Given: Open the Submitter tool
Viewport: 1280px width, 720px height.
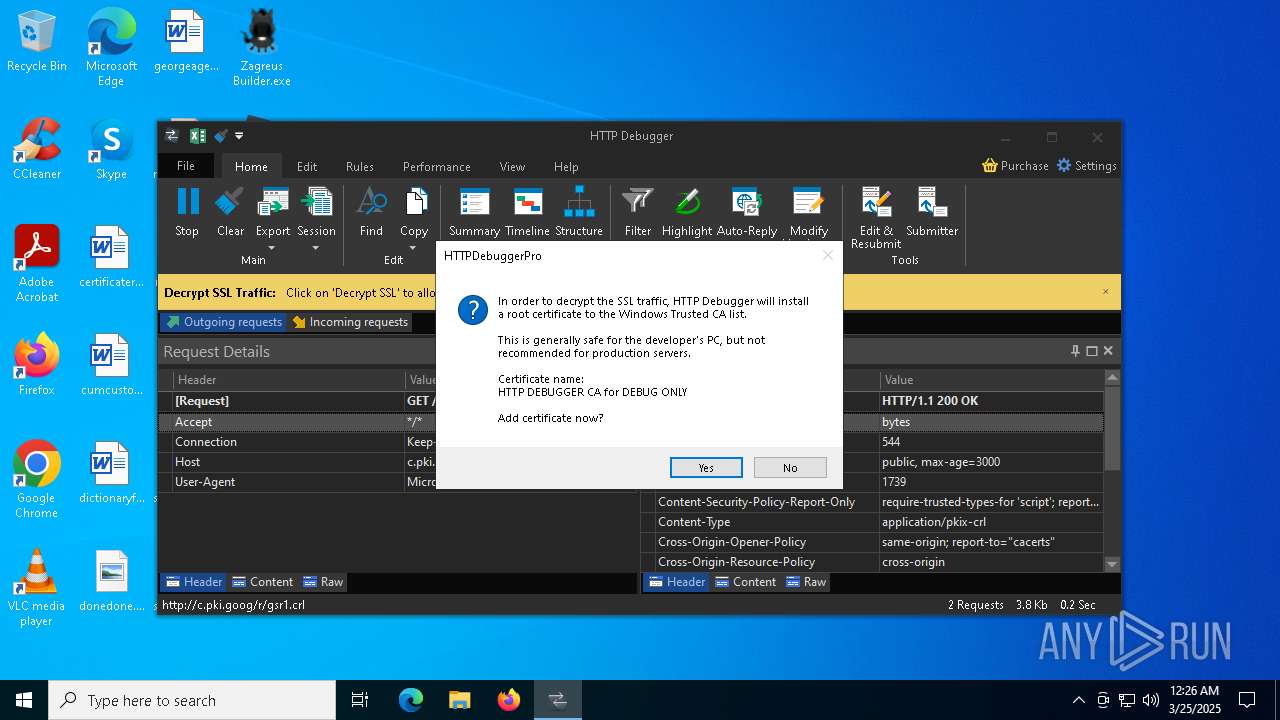Looking at the screenshot, I should tap(932, 212).
